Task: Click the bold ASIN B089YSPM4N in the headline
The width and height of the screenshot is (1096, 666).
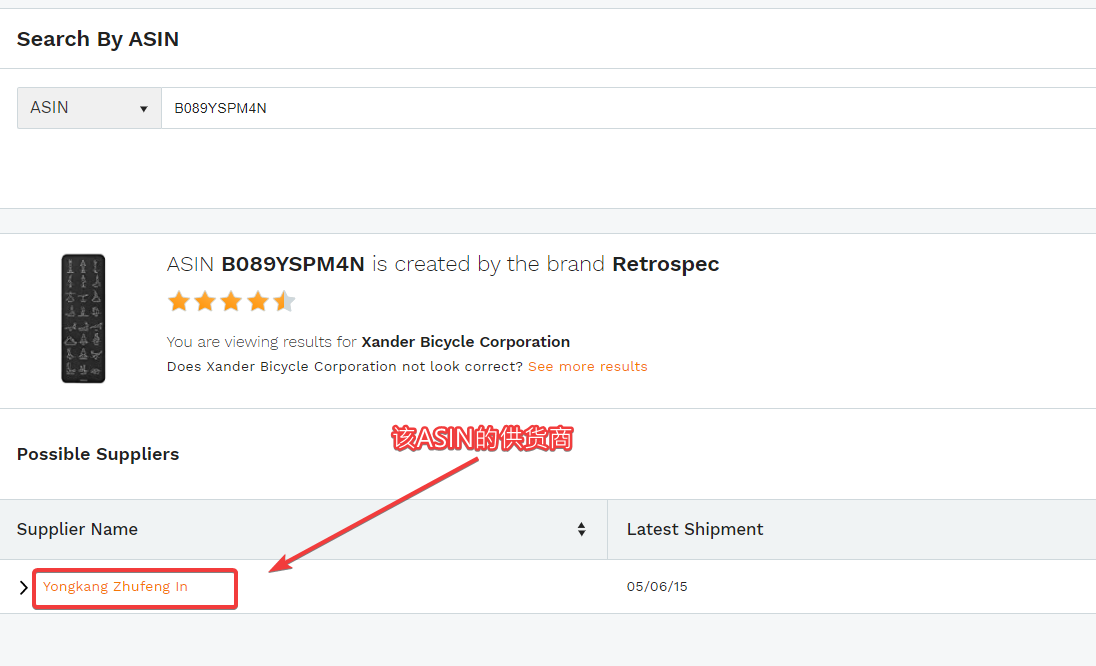Action: (x=293, y=264)
